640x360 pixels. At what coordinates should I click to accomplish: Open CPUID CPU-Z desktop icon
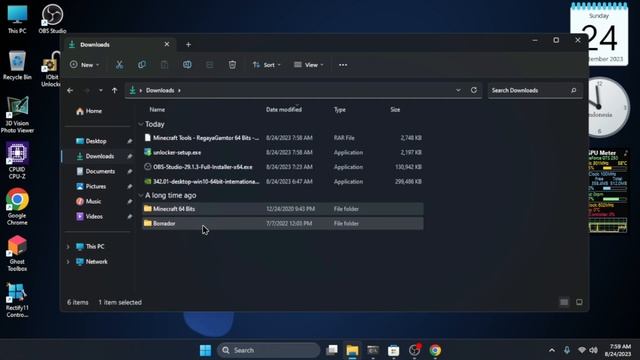[x=17, y=161]
